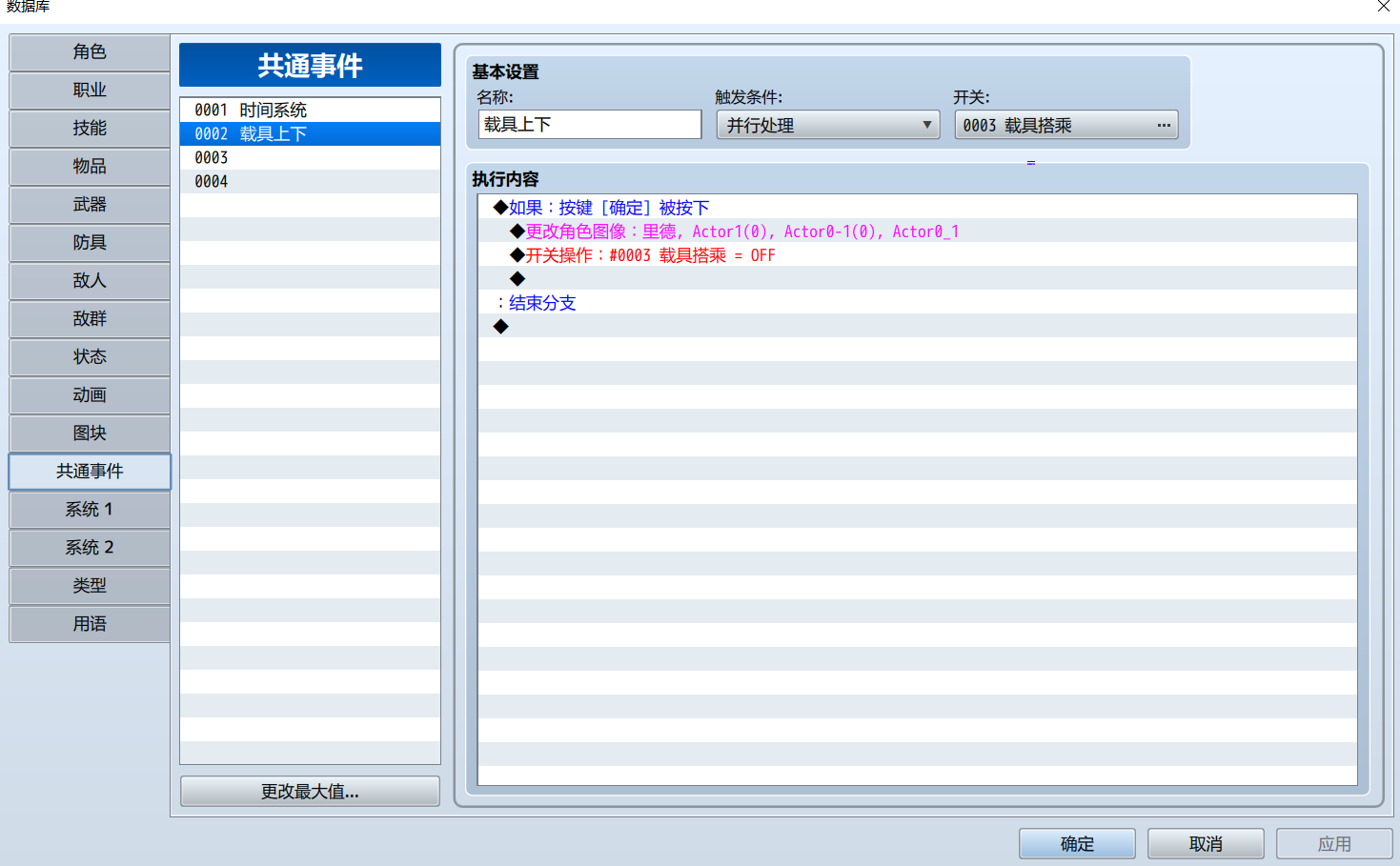1400x866 pixels.
Task: Open the 系统 2 tab
Action: tap(90, 548)
